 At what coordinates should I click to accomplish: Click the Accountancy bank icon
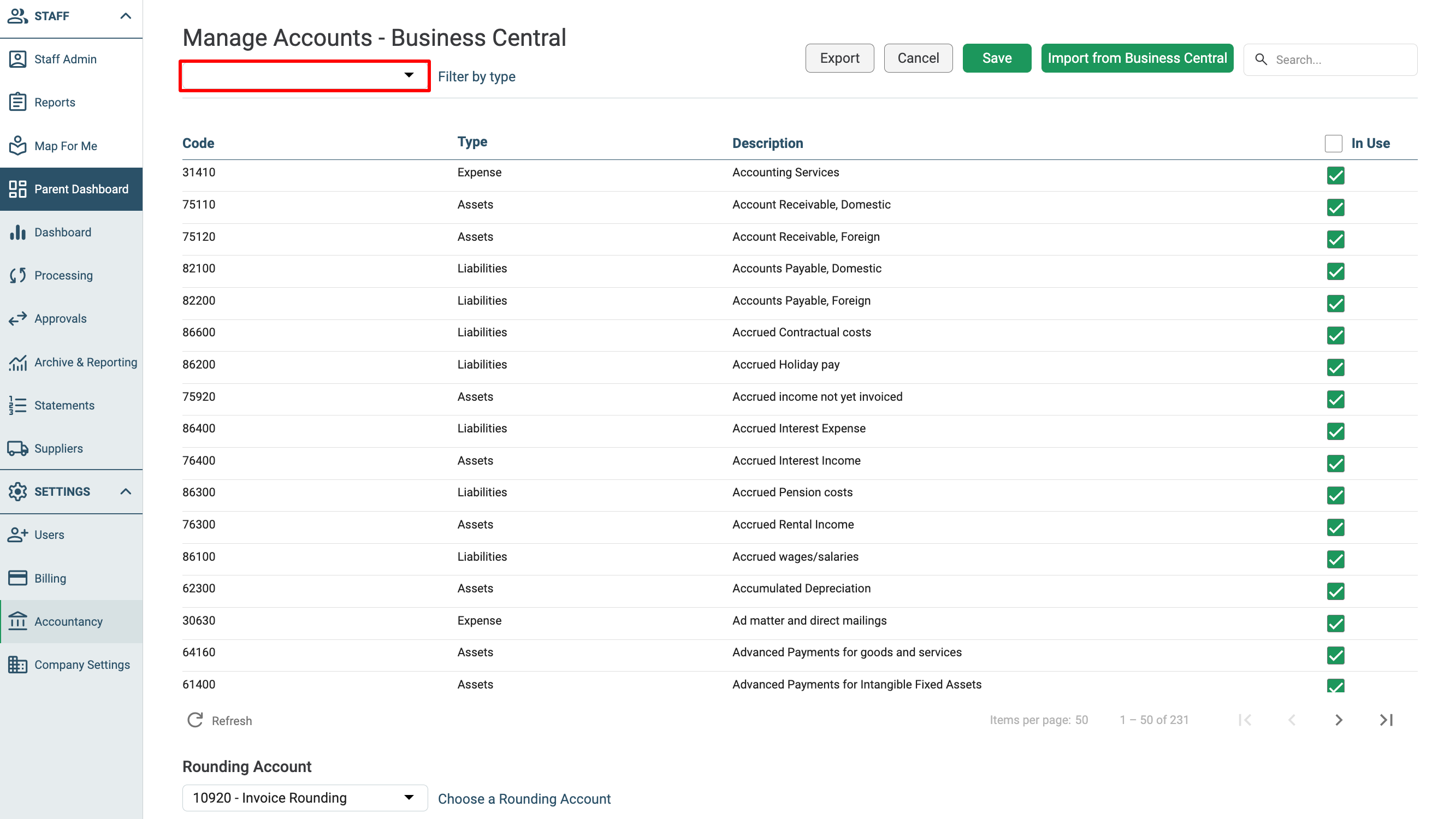[17, 621]
